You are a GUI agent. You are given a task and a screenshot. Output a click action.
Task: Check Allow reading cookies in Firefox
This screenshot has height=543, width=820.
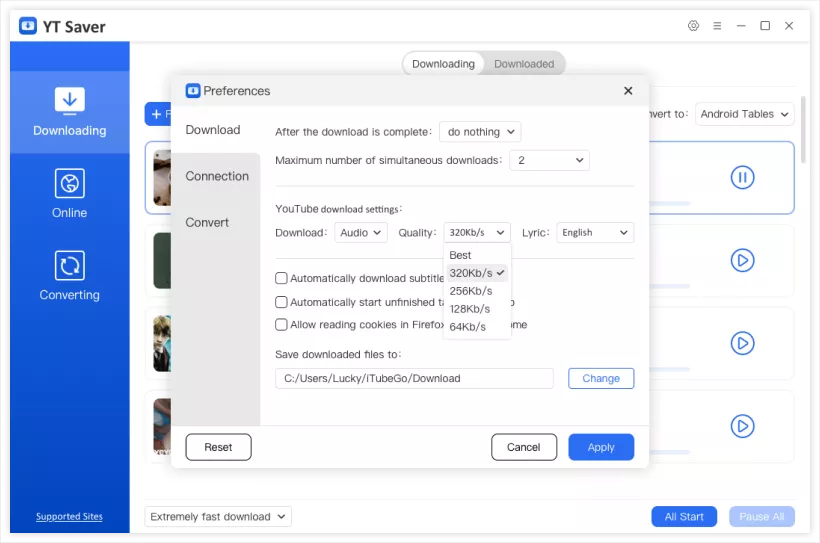click(x=282, y=325)
